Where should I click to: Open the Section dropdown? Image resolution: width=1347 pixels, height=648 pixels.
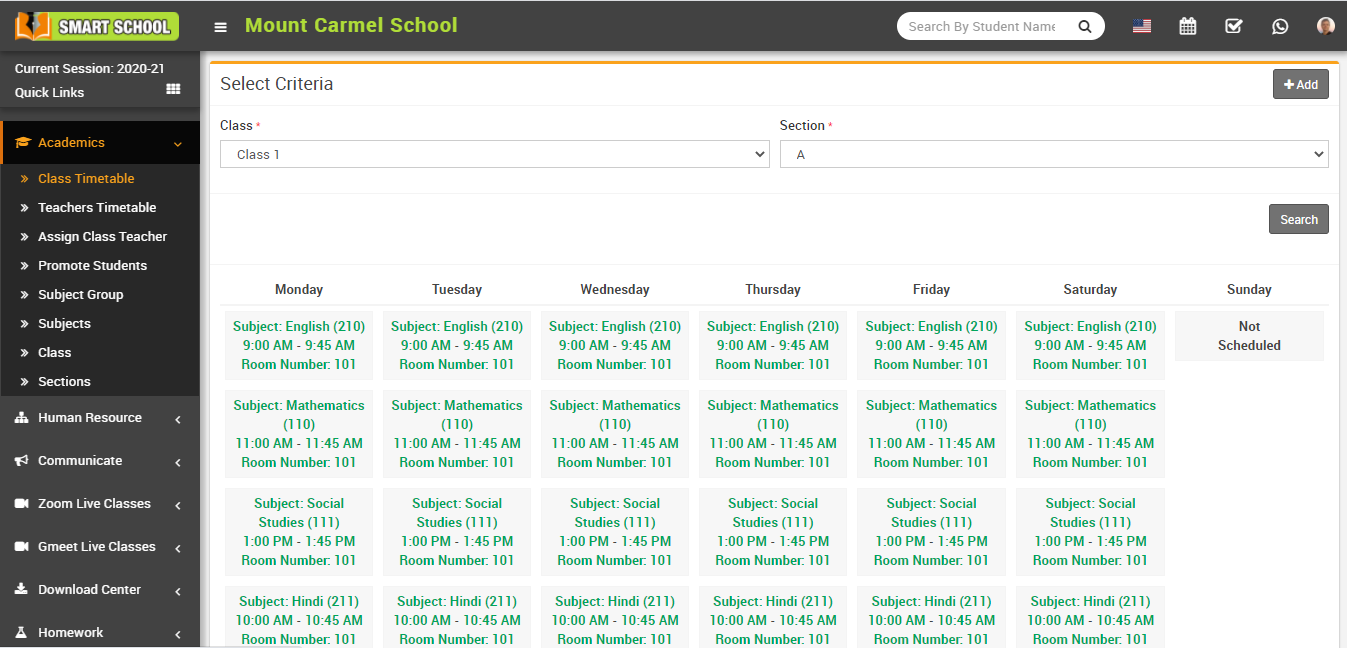click(1054, 153)
